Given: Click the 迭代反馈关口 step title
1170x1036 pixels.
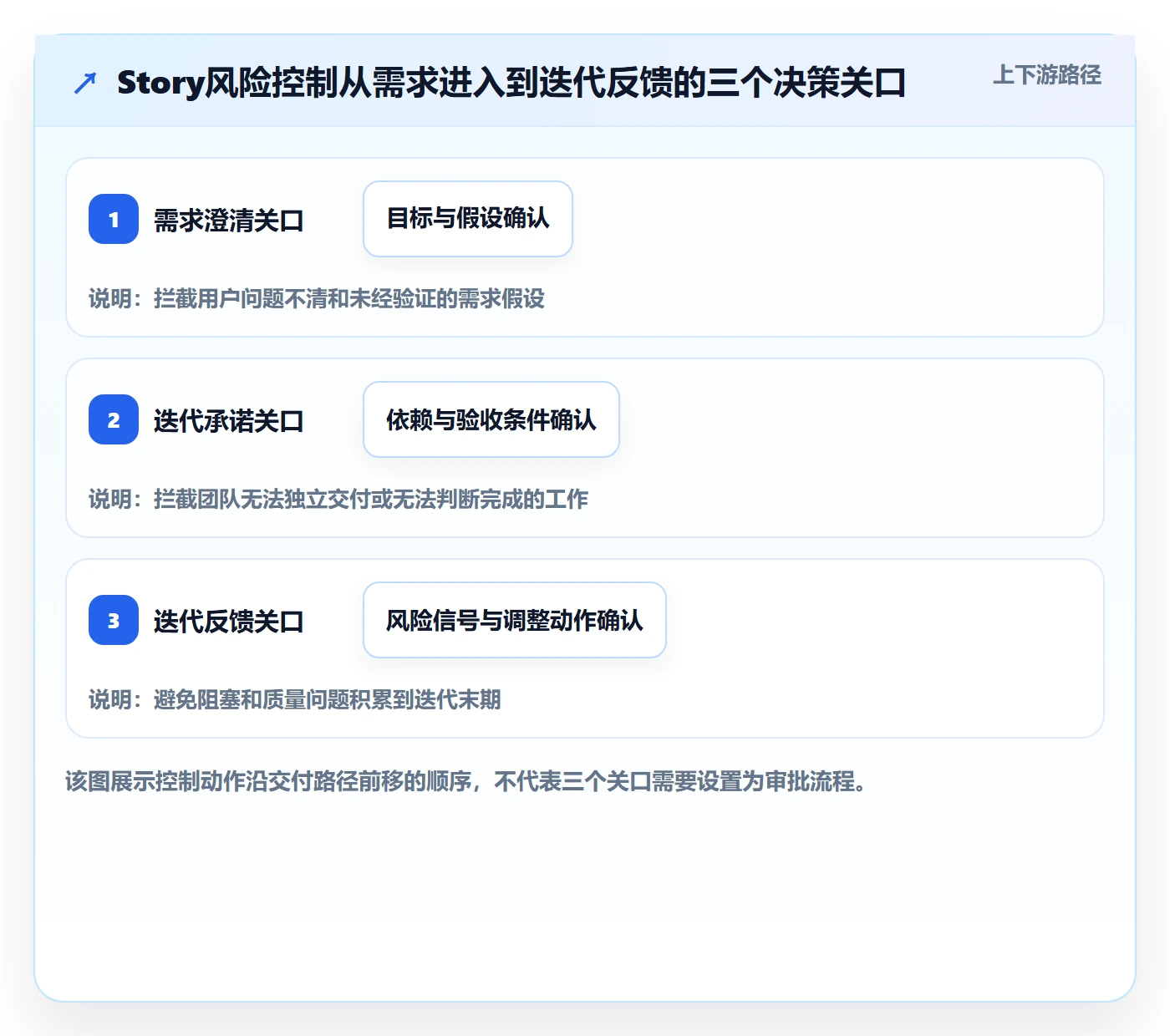Looking at the screenshot, I should (x=228, y=622).
